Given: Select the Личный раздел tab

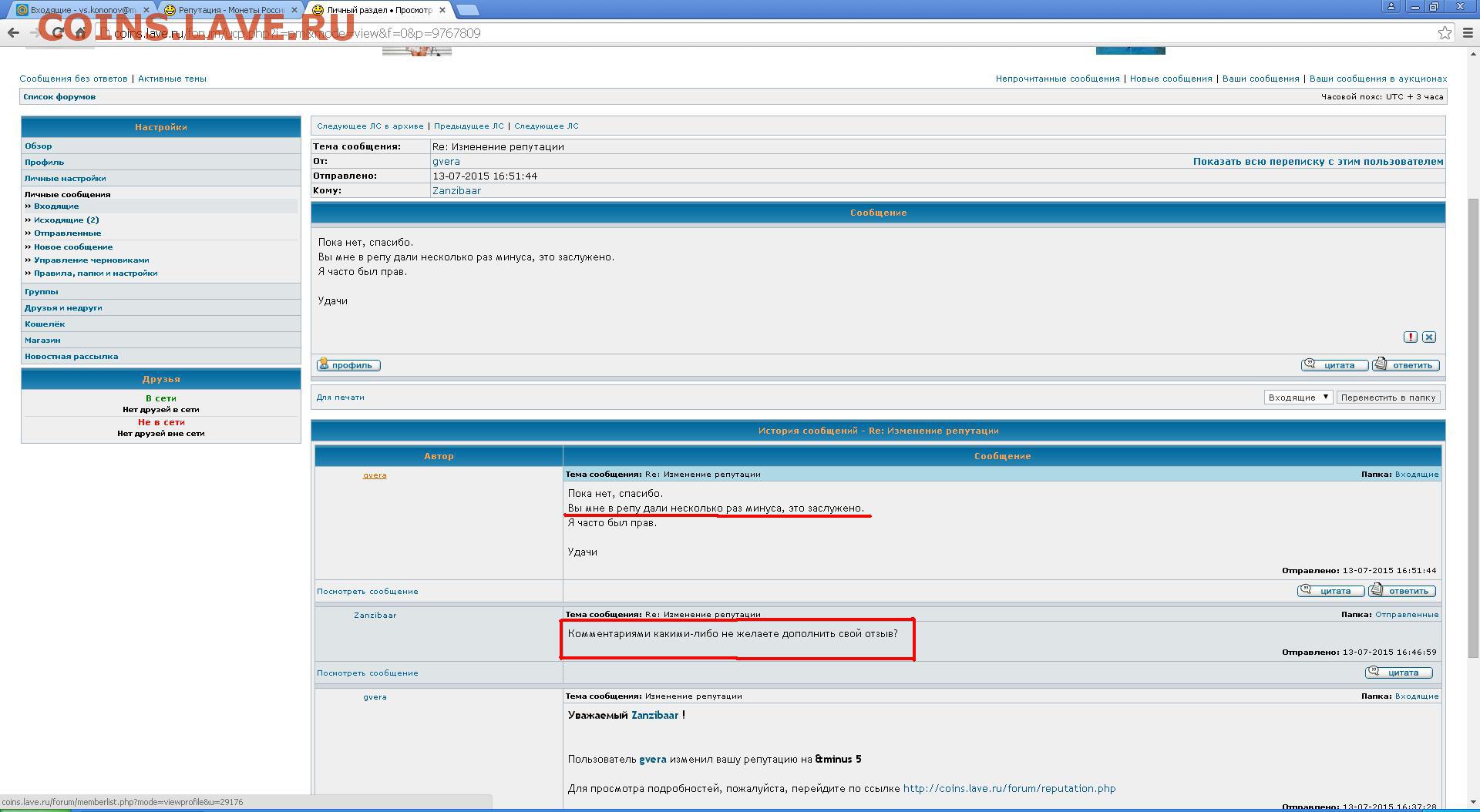Looking at the screenshot, I should 378,10.
